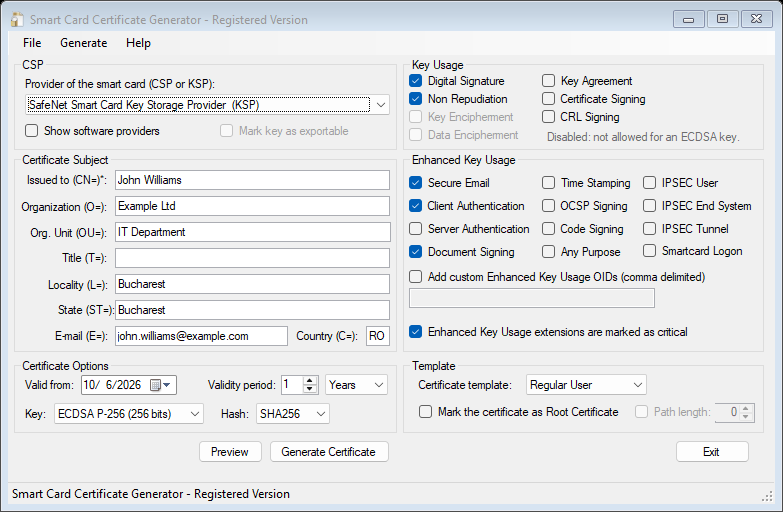Open the Years validity unit dropdown
Image resolution: width=783 pixels, height=512 pixels.
(x=356, y=385)
